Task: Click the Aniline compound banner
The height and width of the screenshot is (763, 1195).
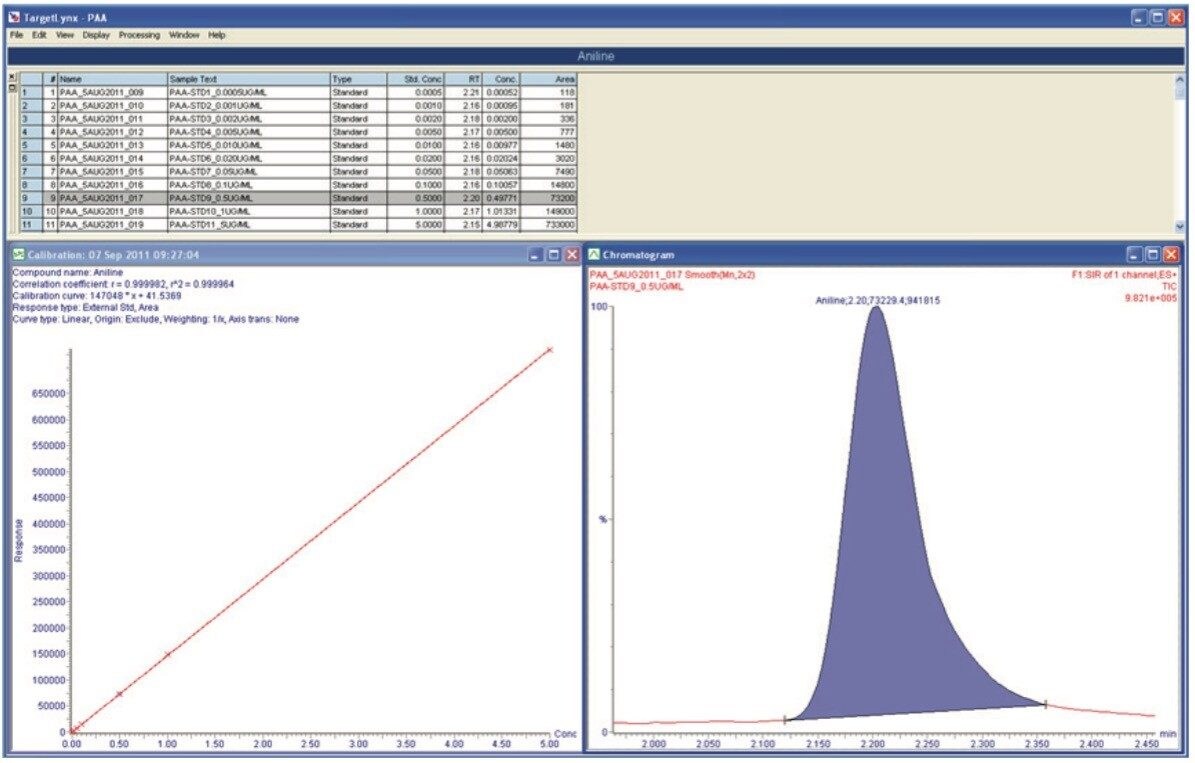Action: pos(597,58)
